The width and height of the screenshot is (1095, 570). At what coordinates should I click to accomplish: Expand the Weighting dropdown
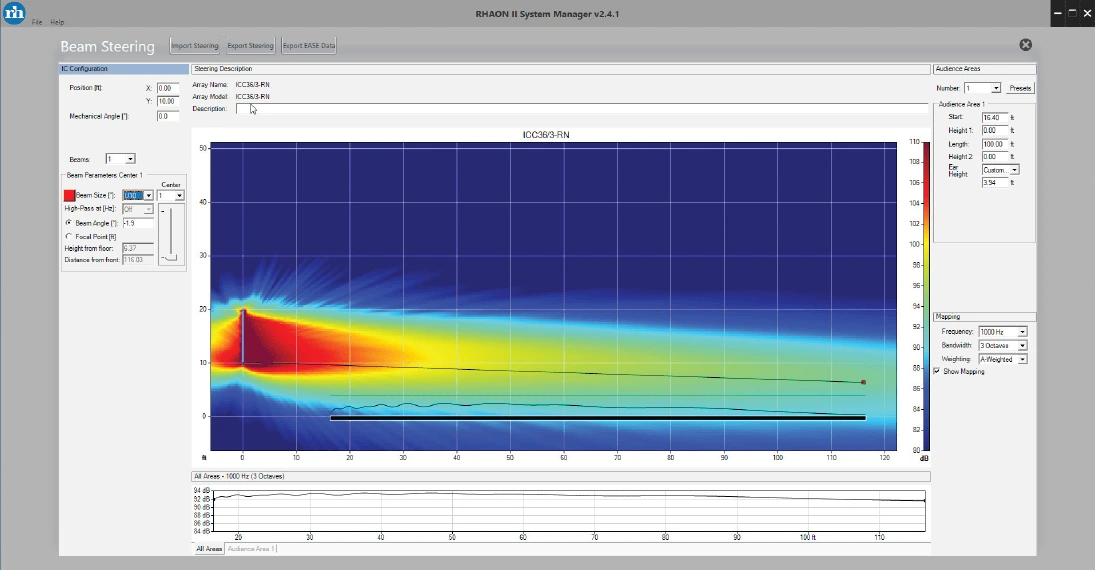(1021, 358)
